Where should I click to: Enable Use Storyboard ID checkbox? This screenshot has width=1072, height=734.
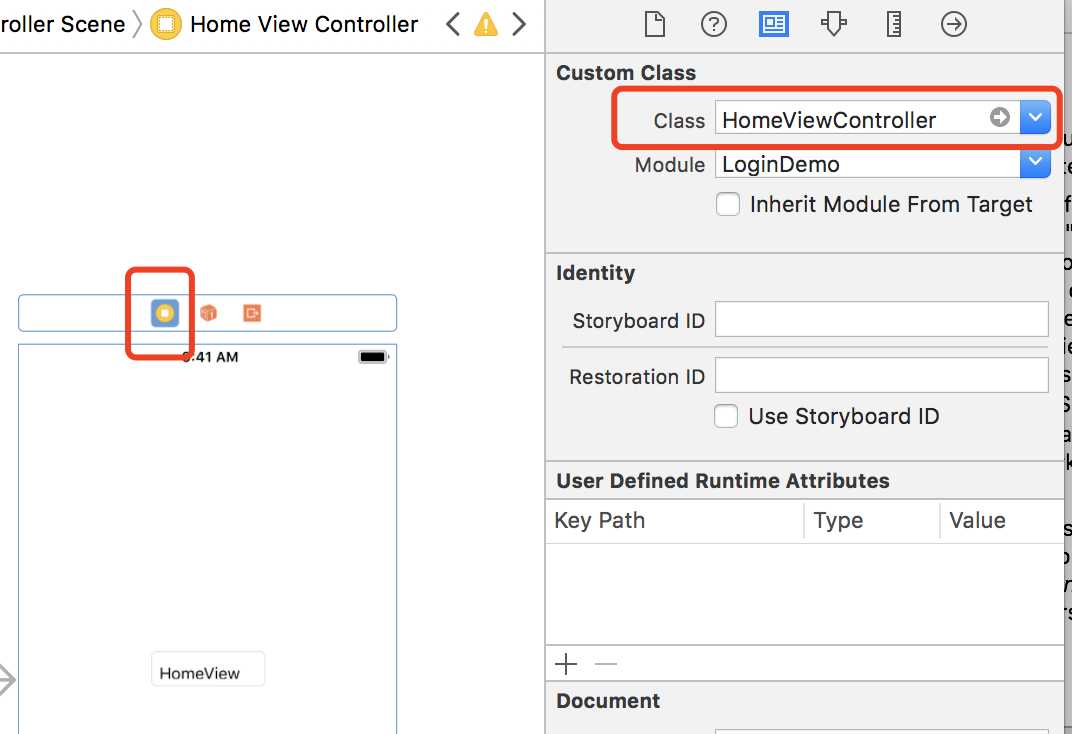click(726, 416)
